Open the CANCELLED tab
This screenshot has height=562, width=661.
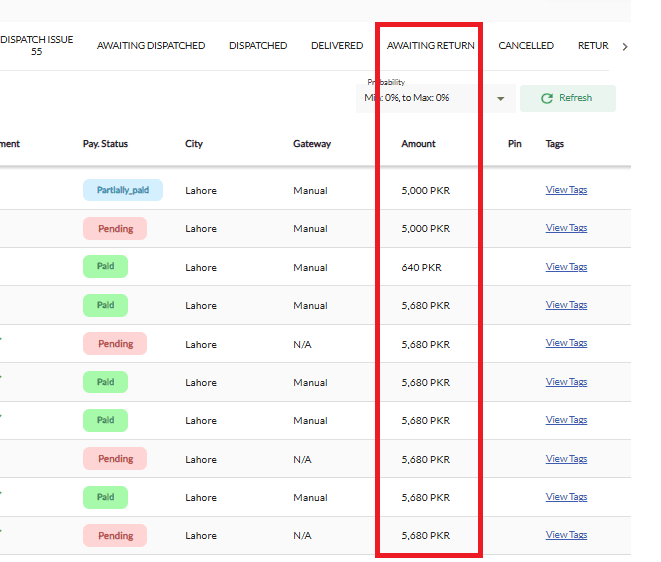[526, 46]
